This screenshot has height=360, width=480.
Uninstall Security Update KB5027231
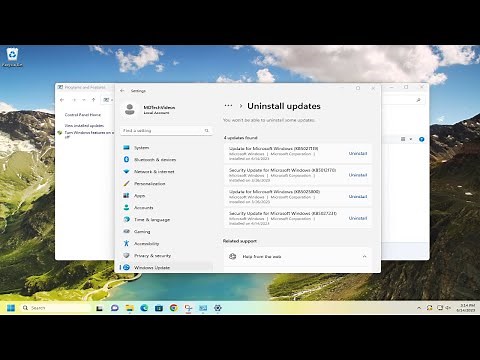click(358, 218)
